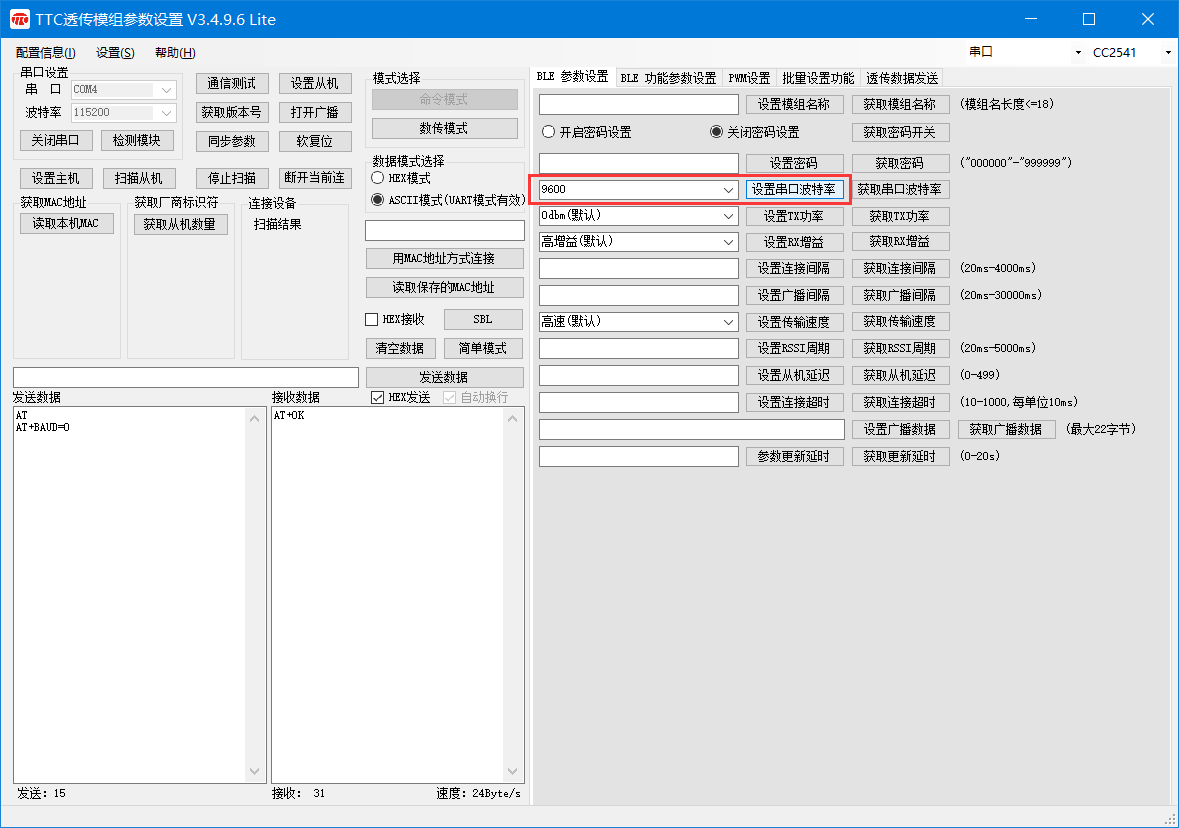The width and height of the screenshot is (1179, 828).
Task: Click the TTC logo in the title bar
Action: (x=18, y=19)
